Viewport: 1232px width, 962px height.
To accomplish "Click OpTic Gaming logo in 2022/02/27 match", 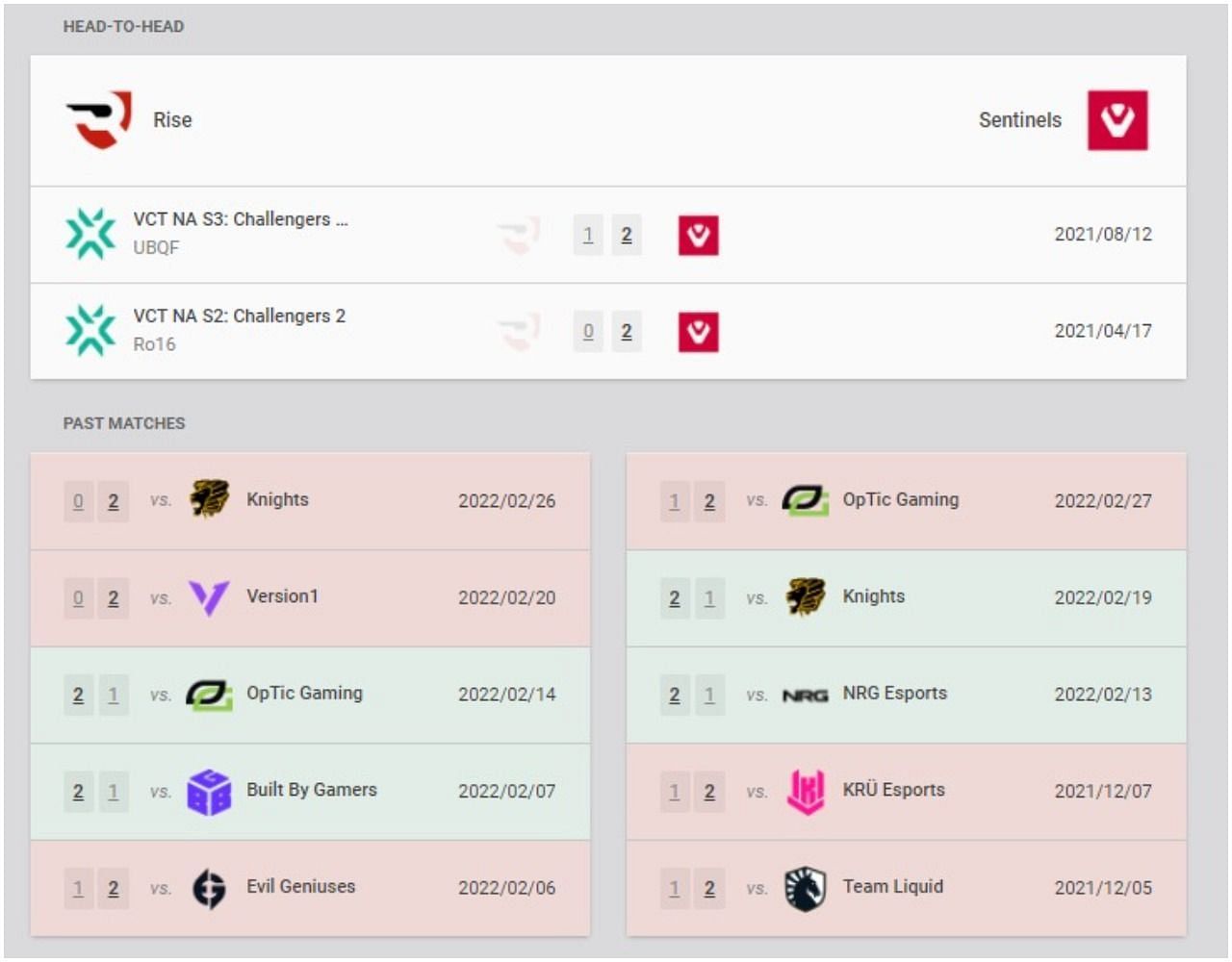I will (x=806, y=500).
